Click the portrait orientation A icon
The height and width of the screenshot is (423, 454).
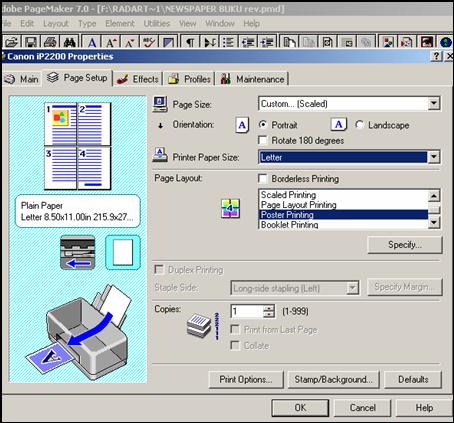click(242, 125)
